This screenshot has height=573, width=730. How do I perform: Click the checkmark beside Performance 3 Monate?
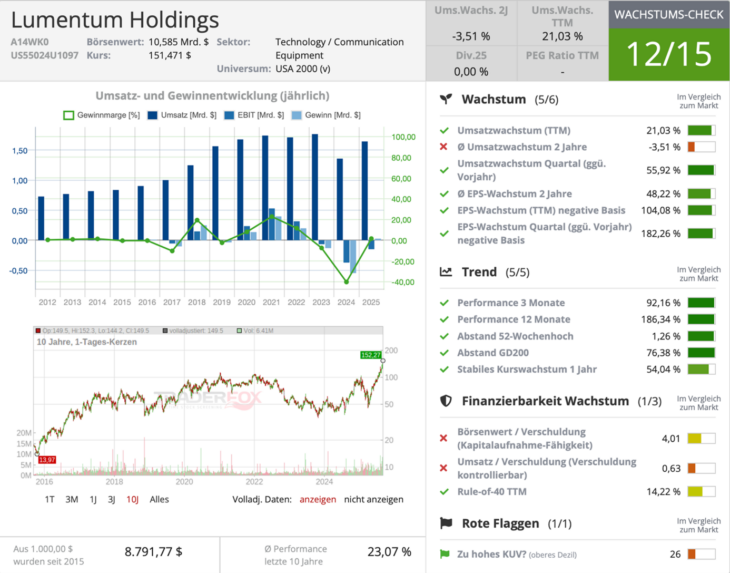pyautogui.click(x=444, y=303)
